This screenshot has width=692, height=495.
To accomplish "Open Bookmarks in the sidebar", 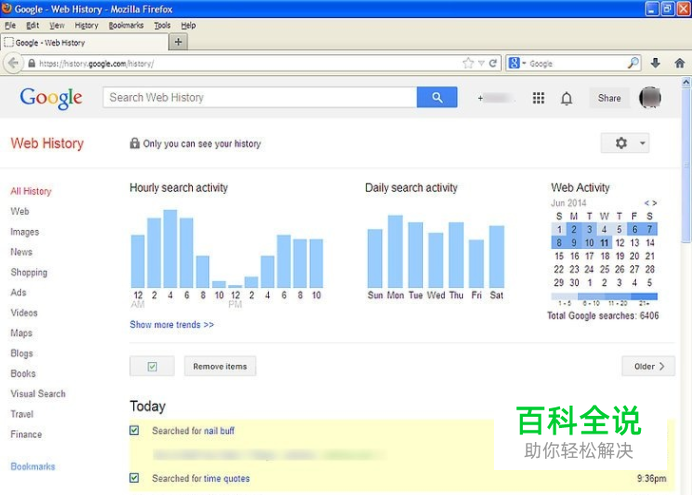I will click(33, 466).
